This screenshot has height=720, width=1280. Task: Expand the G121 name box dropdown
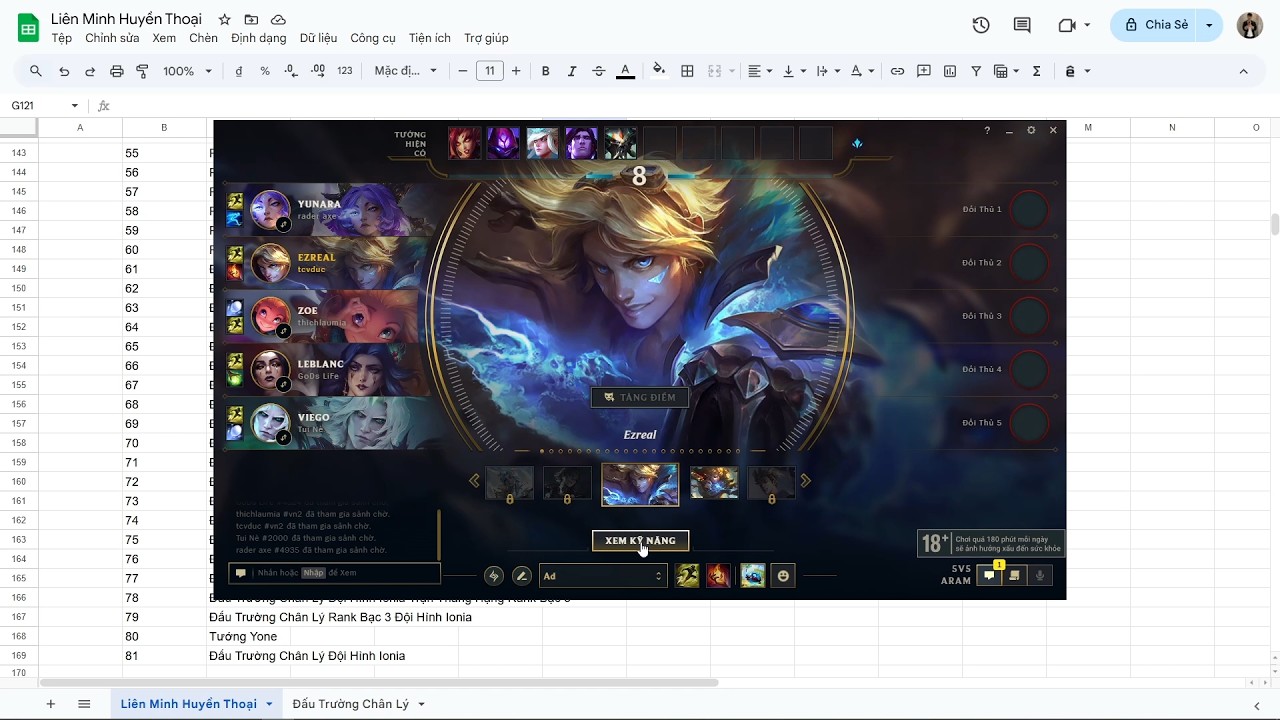tap(74, 106)
